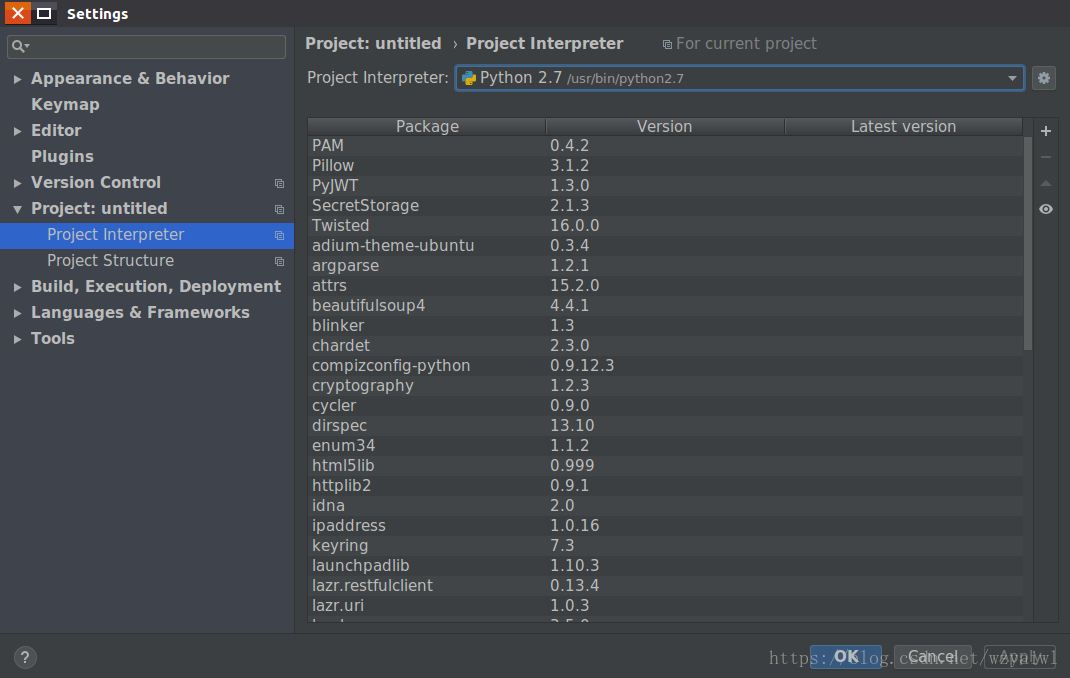Click the For current project copy icon
The image size is (1070, 678).
pyautogui.click(x=667, y=44)
